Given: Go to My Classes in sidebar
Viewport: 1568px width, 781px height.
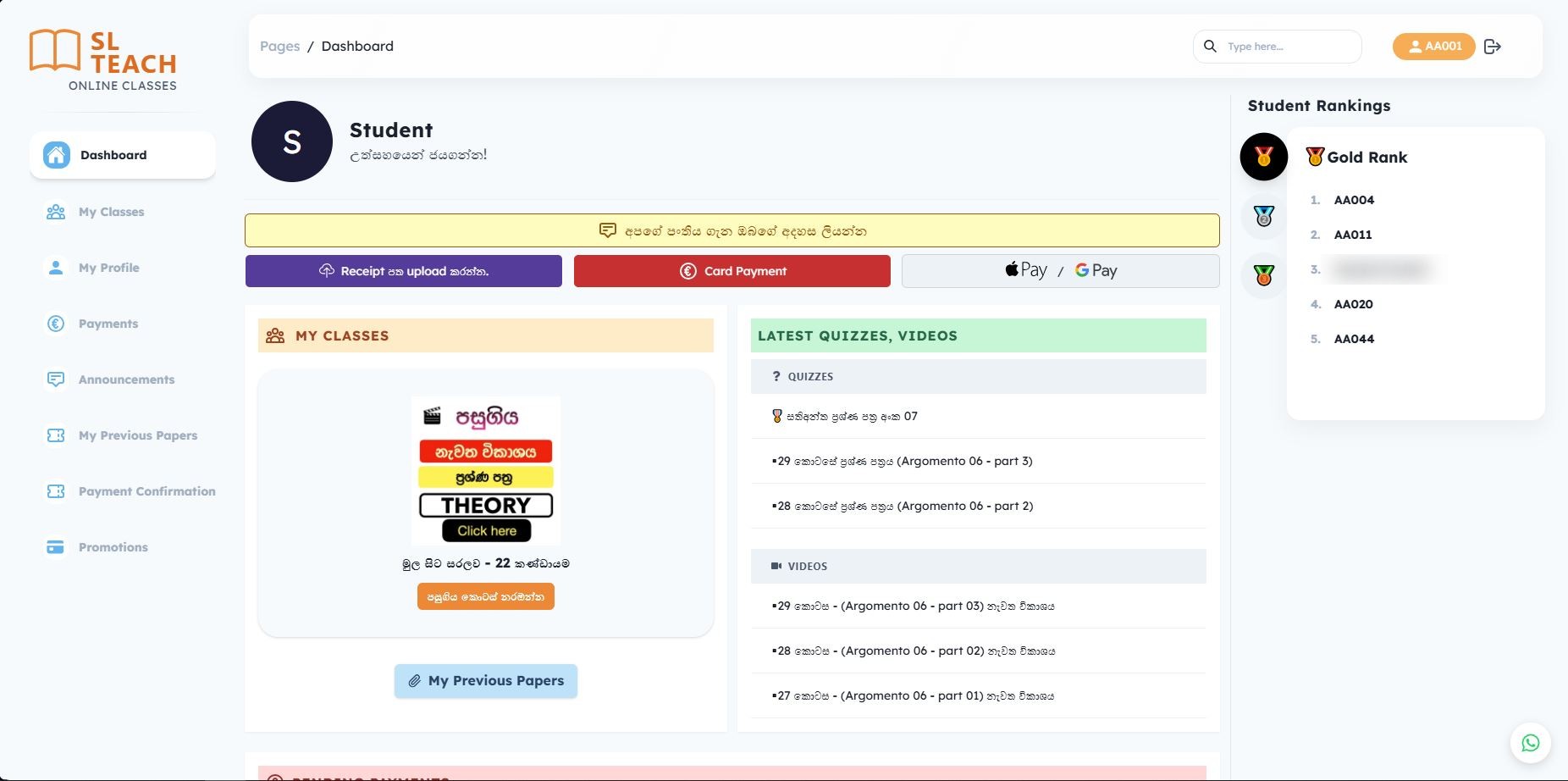Looking at the screenshot, I should (x=123, y=212).
